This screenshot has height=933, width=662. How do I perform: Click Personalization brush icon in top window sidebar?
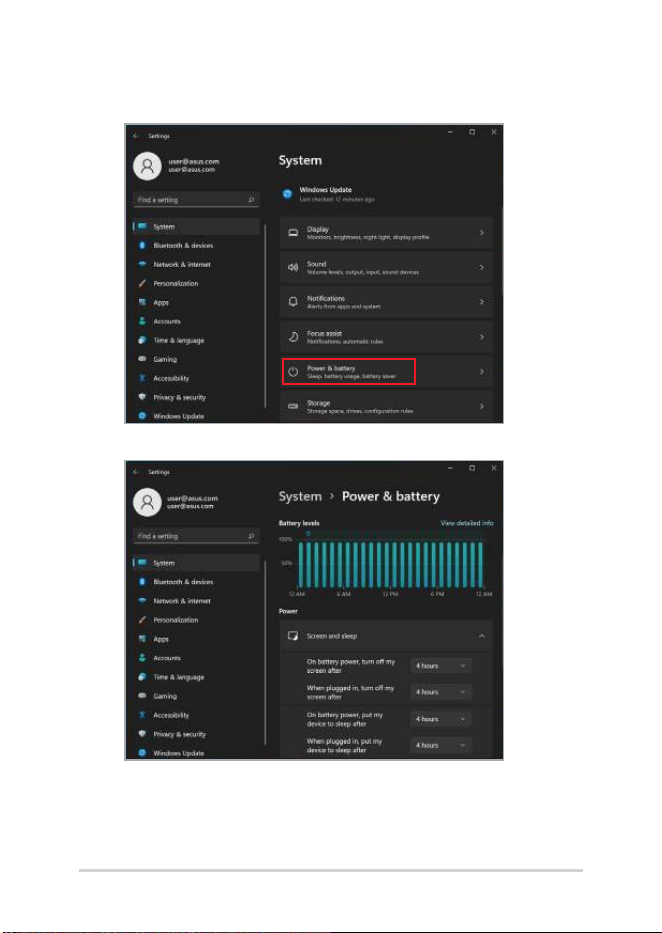[x=142, y=283]
